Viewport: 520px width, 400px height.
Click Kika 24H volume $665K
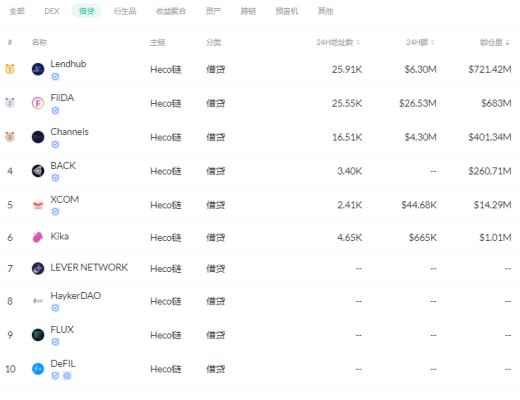coord(423,237)
